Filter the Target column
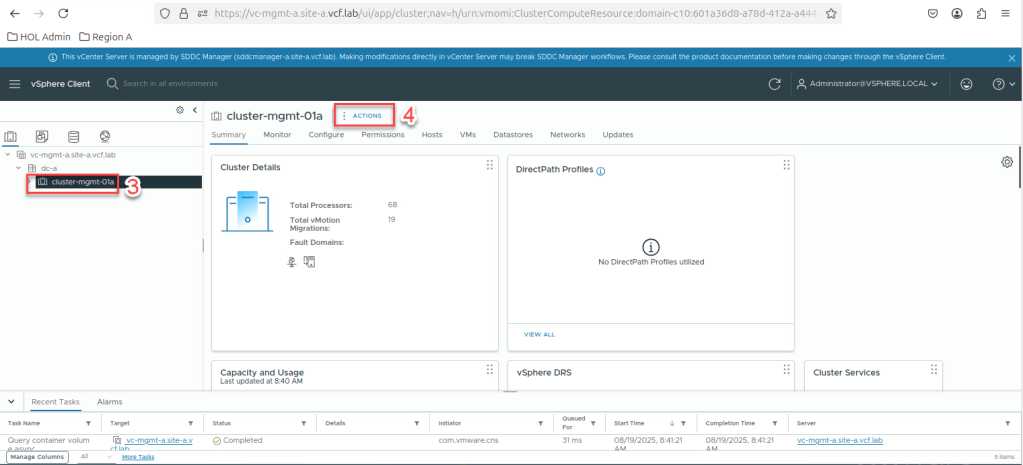Image resolution: width=1023 pixels, height=465 pixels. tap(191, 424)
